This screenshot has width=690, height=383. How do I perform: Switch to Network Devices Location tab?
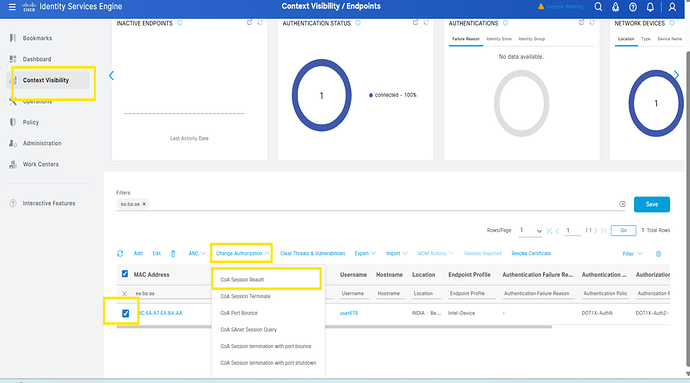click(x=626, y=39)
